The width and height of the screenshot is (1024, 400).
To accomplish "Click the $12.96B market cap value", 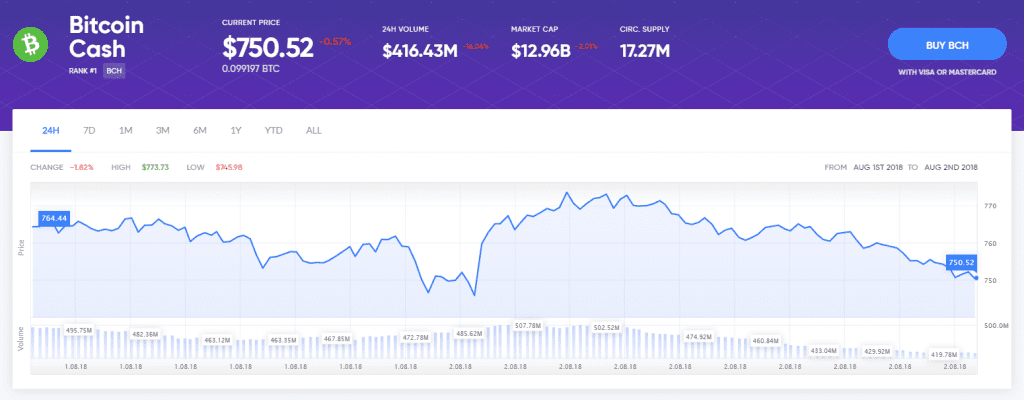I will (x=541, y=50).
